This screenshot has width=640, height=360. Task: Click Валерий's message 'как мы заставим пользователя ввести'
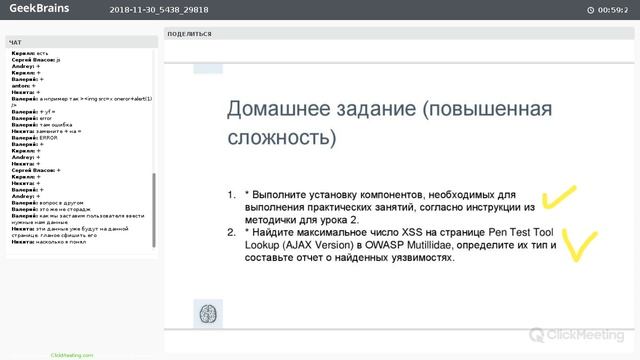78,219
